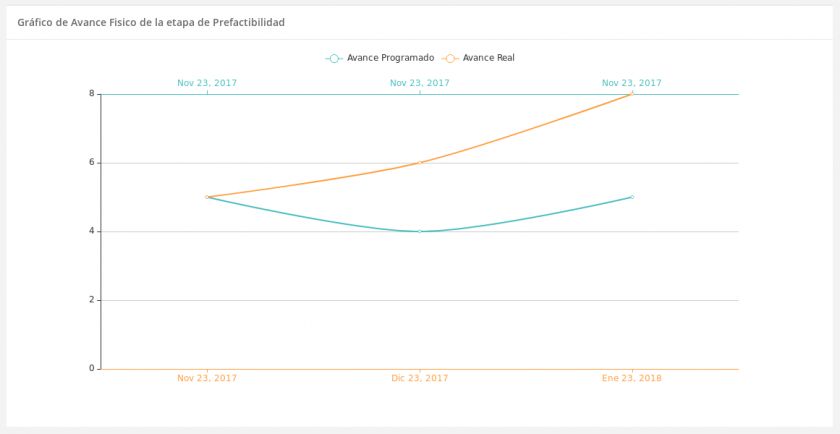This screenshot has width=840, height=434.
Task: Click the starting point where both lines meet
Action: pyautogui.click(x=207, y=197)
